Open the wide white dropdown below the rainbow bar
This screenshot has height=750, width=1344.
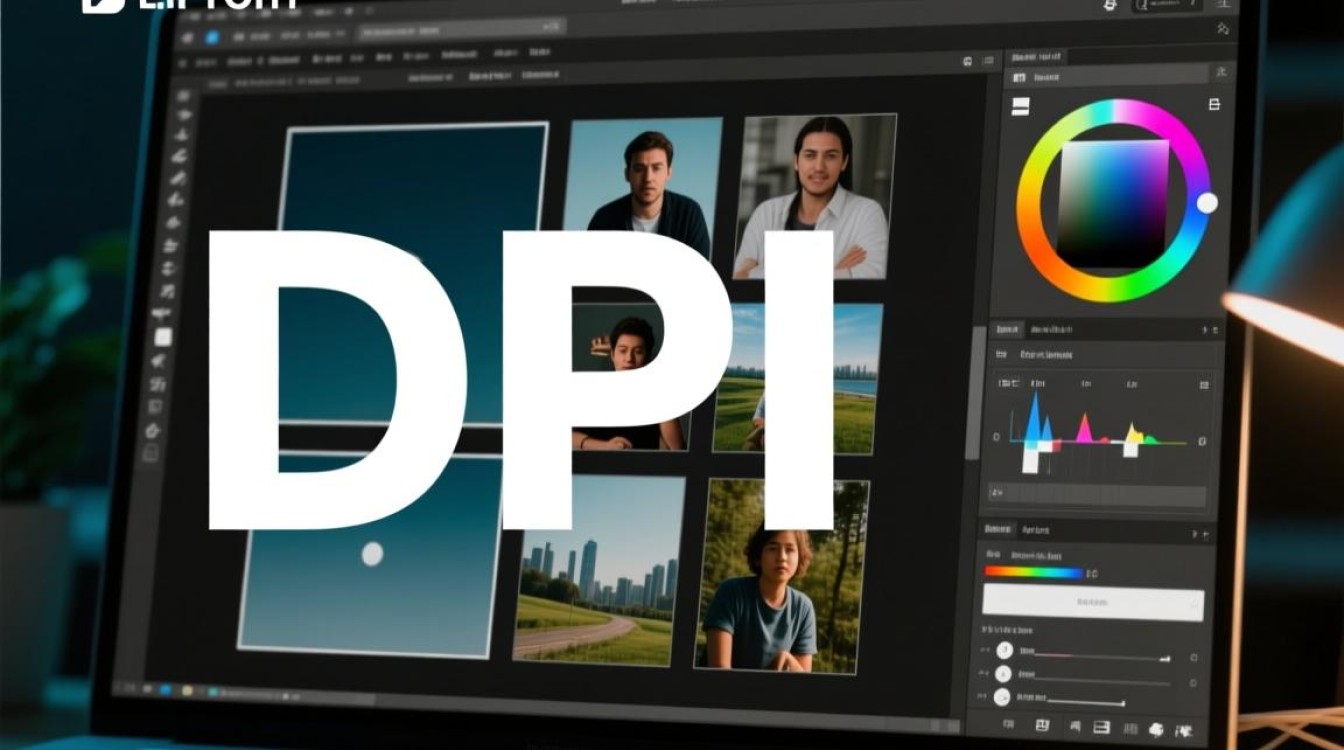[x=1092, y=602]
